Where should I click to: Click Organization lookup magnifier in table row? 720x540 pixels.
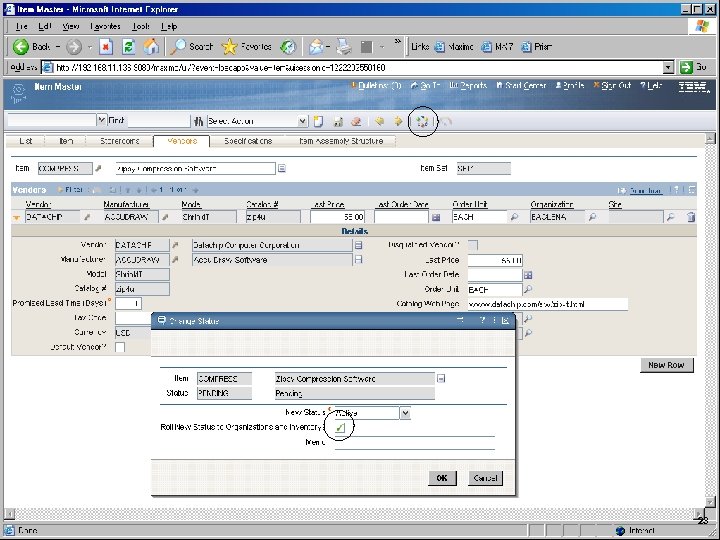pyautogui.click(x=592, y=217)
